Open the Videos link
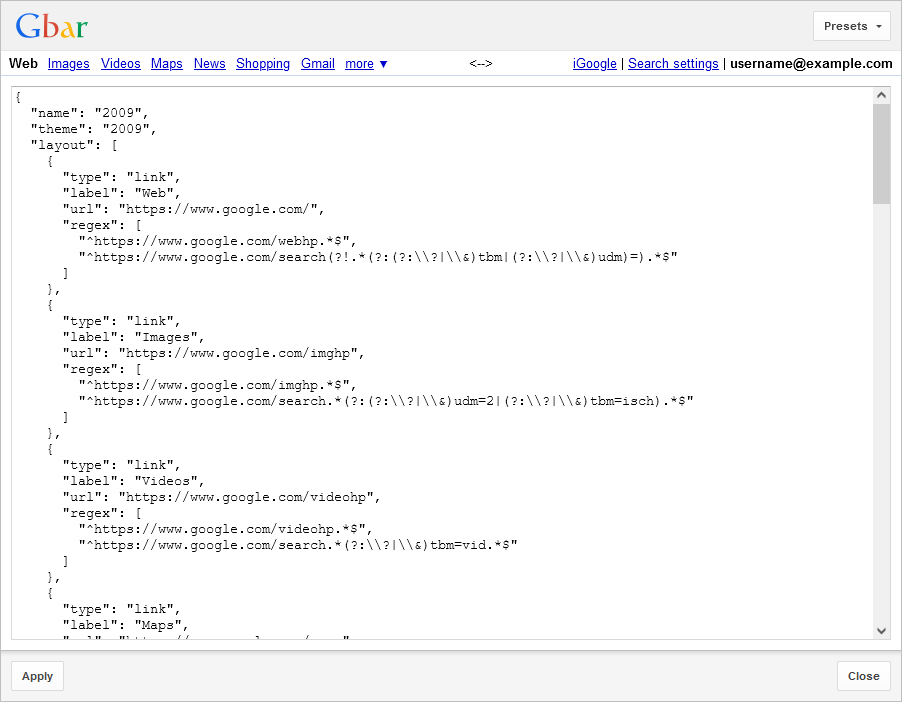Viewport: 902px width, 702px height. pyautogui.click(x=121, y=63)
